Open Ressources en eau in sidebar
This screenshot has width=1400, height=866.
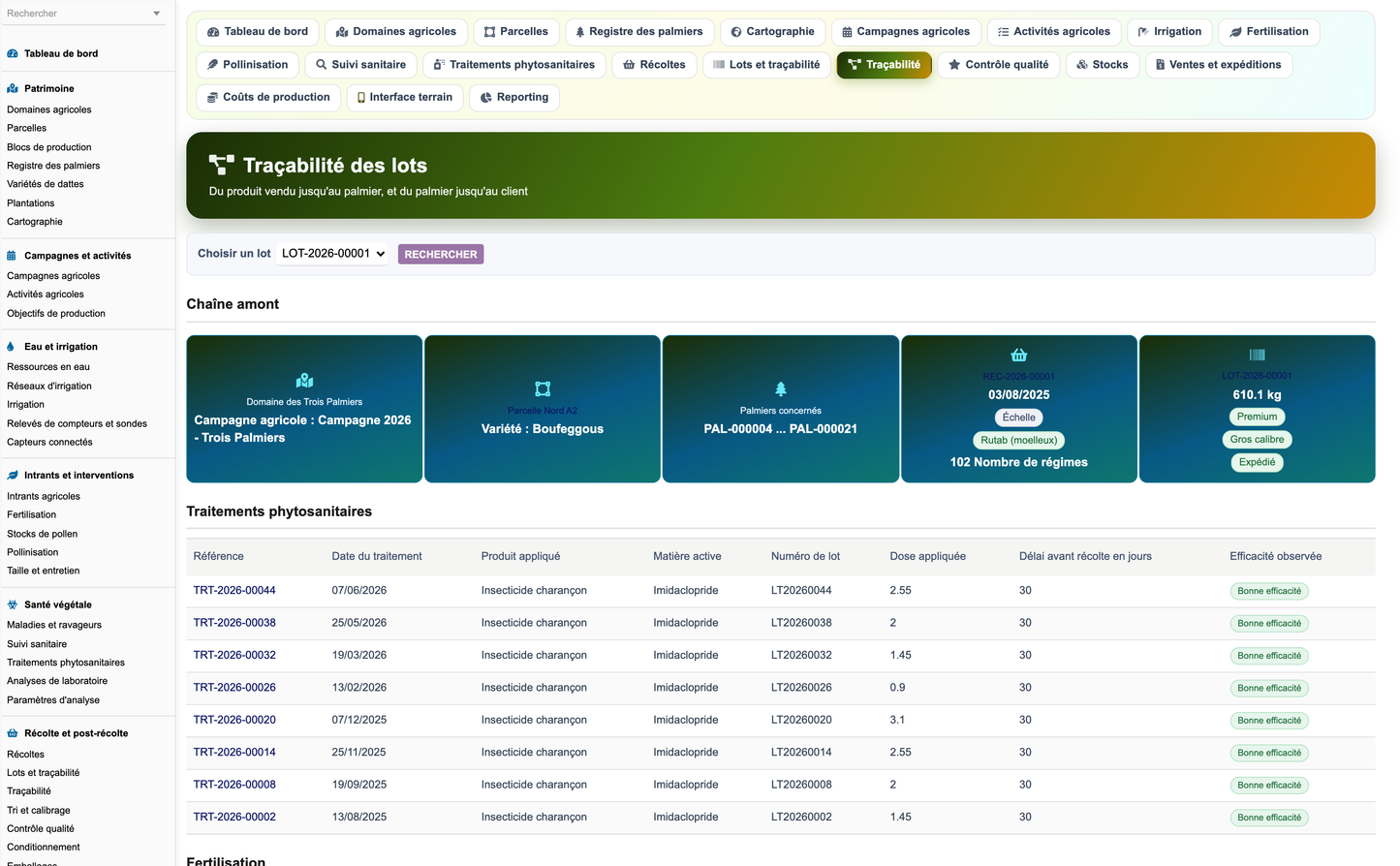pyautogui.click(x=48, y=367)
